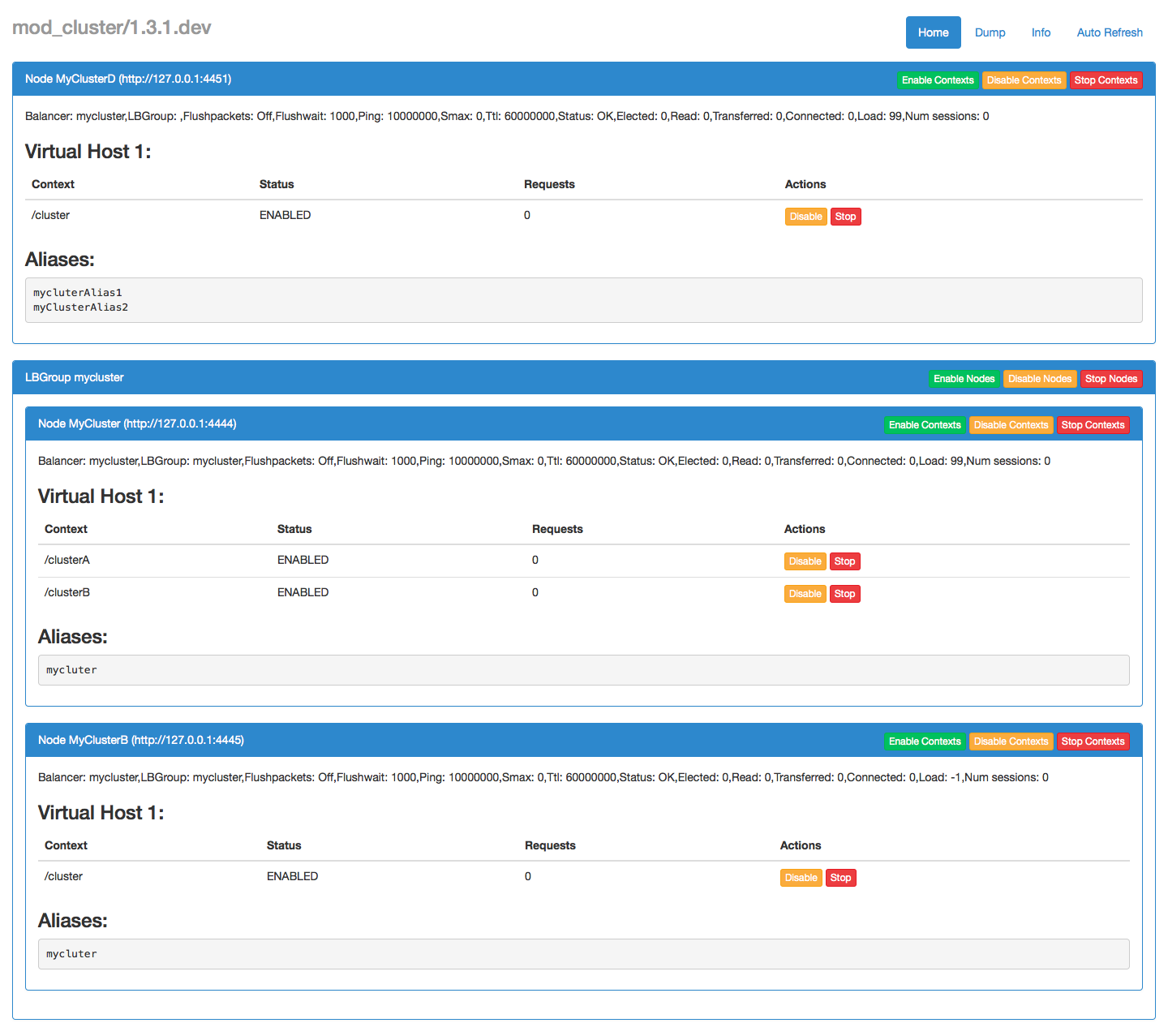
Task: Stop Contexts for Node MyClusterD
Action: pos(1106,80)
